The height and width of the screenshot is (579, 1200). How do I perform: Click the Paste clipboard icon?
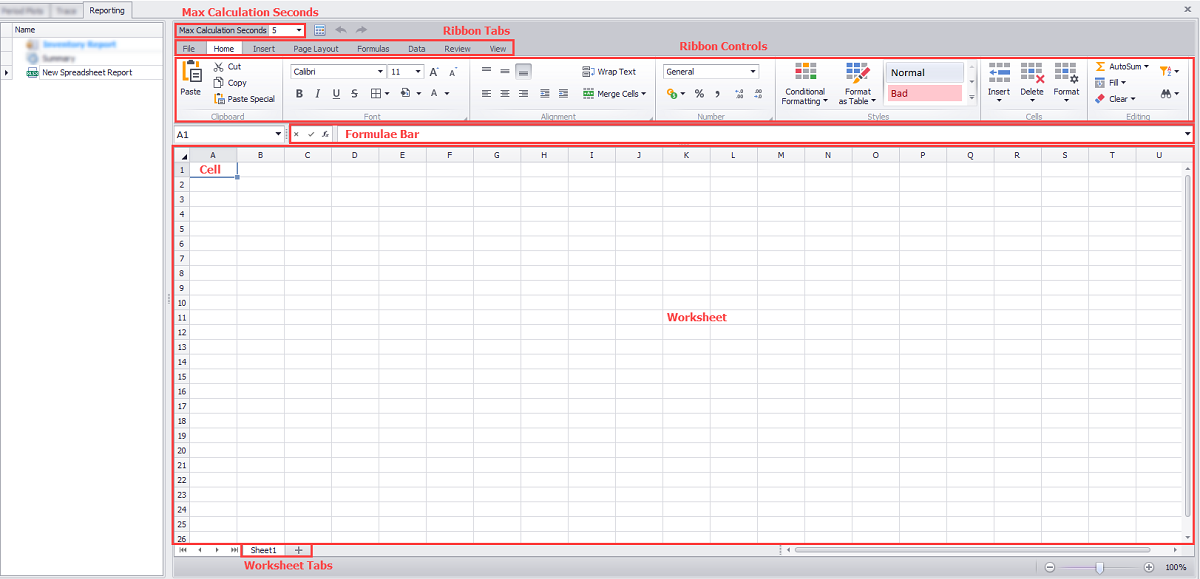click(x=190, y=72)
